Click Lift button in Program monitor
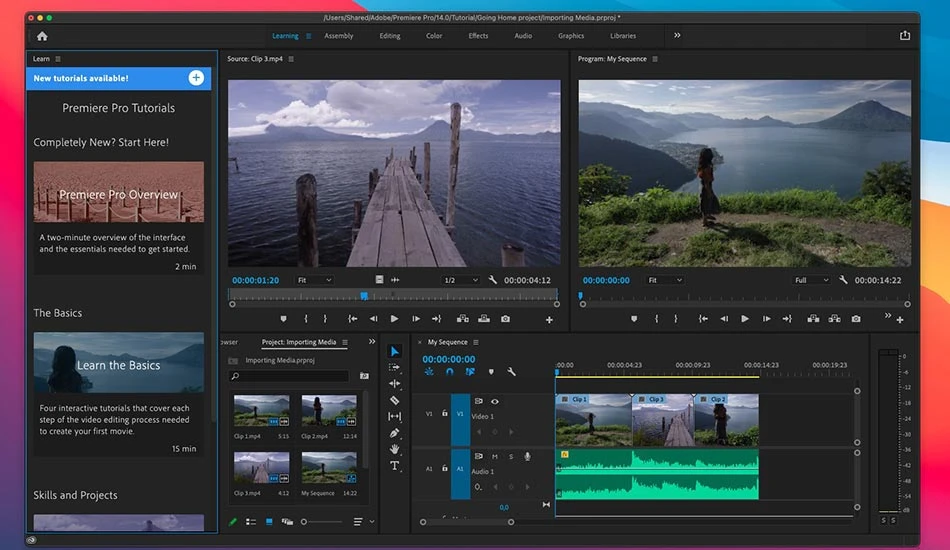This screenshot has height=550, width=950. tap(813, 319)
